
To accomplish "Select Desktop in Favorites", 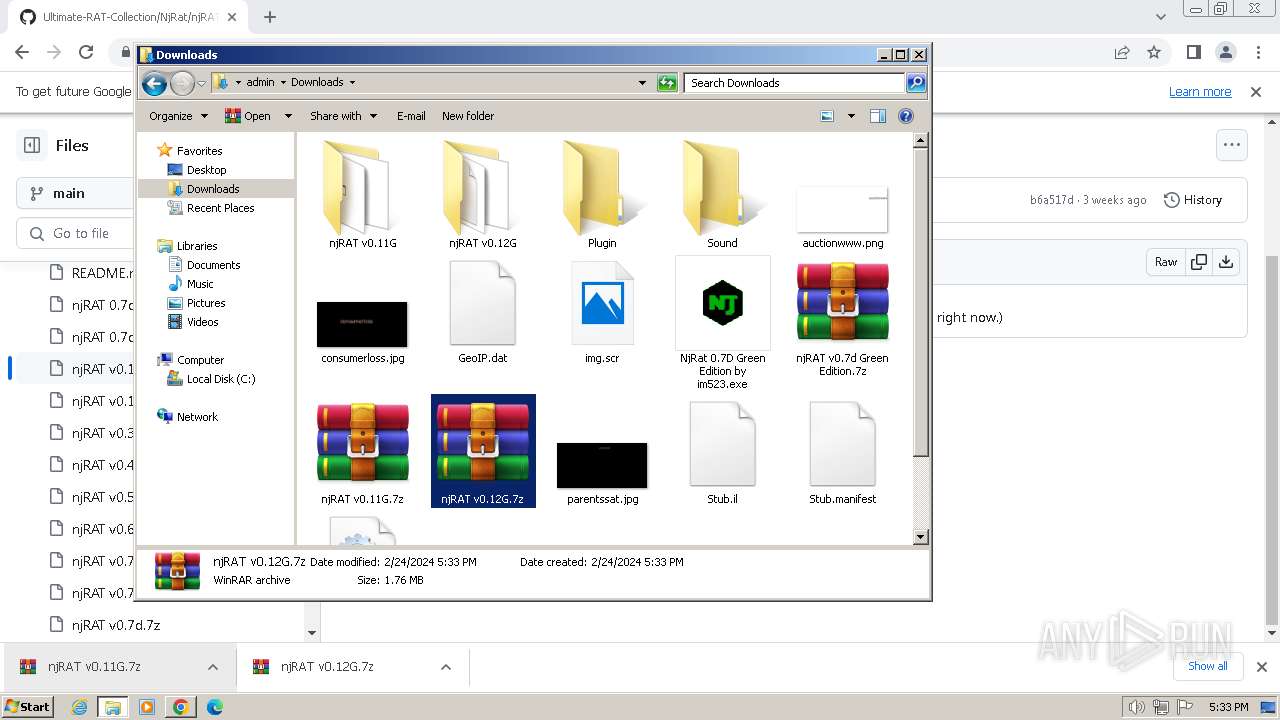I will (x=206, y=170).
